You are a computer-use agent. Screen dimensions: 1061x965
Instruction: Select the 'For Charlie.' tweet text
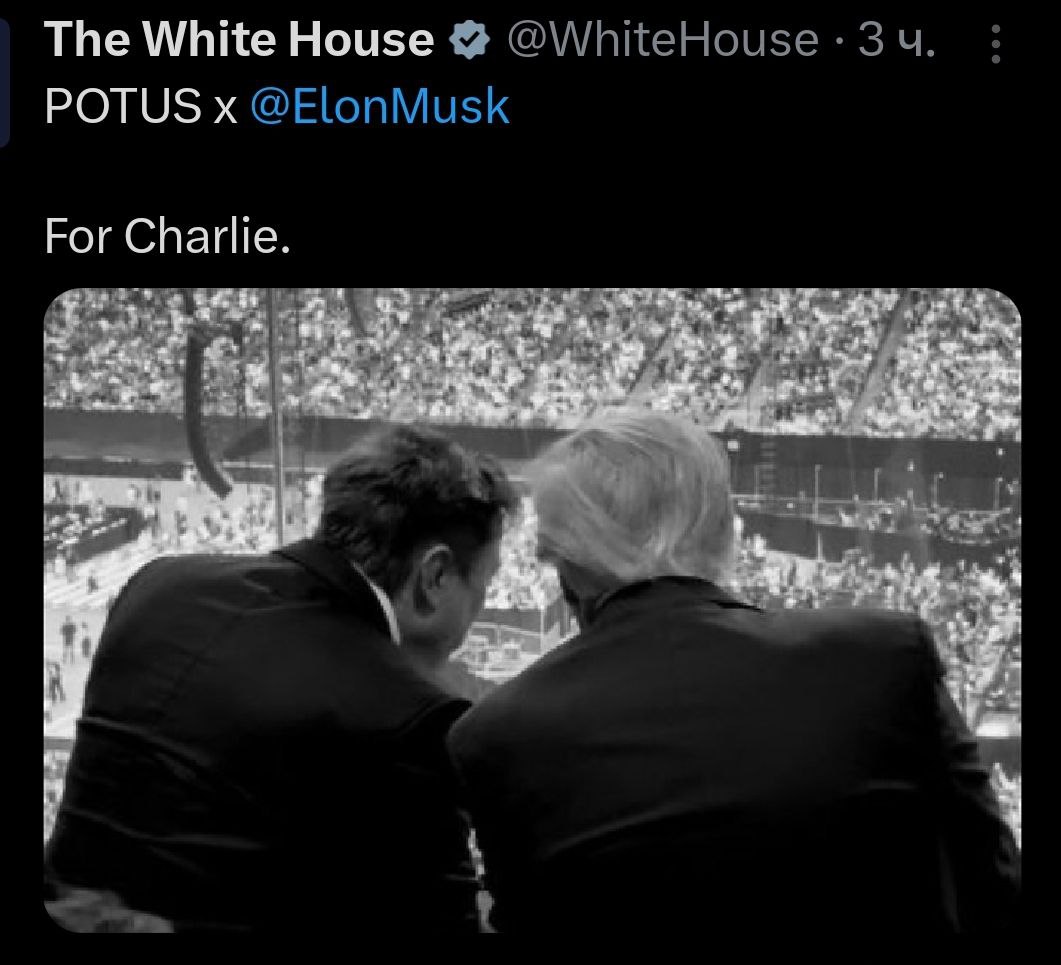168,236
